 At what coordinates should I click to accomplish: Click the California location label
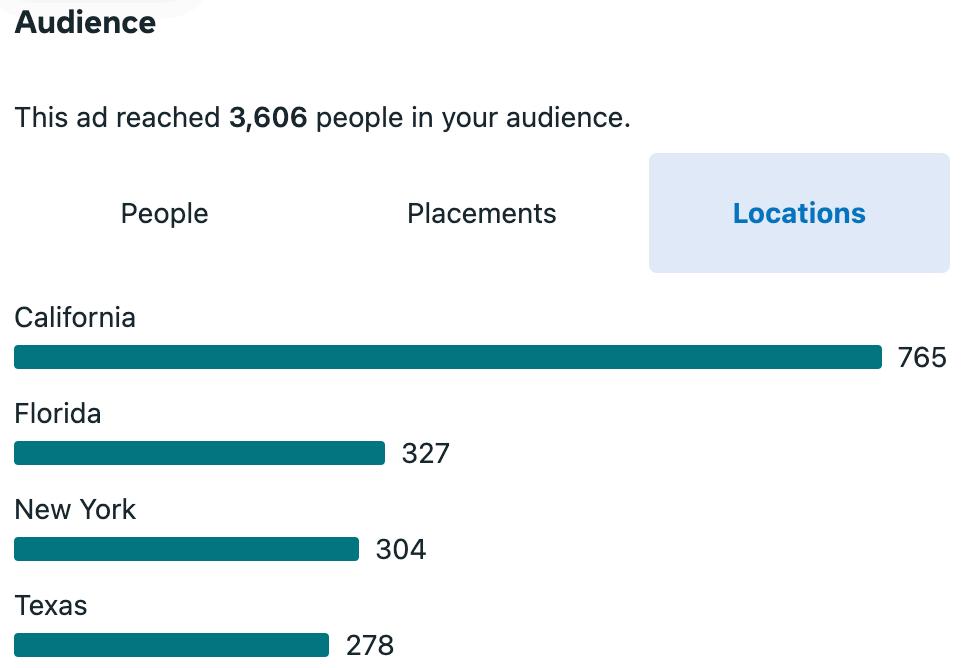[75, 318]
